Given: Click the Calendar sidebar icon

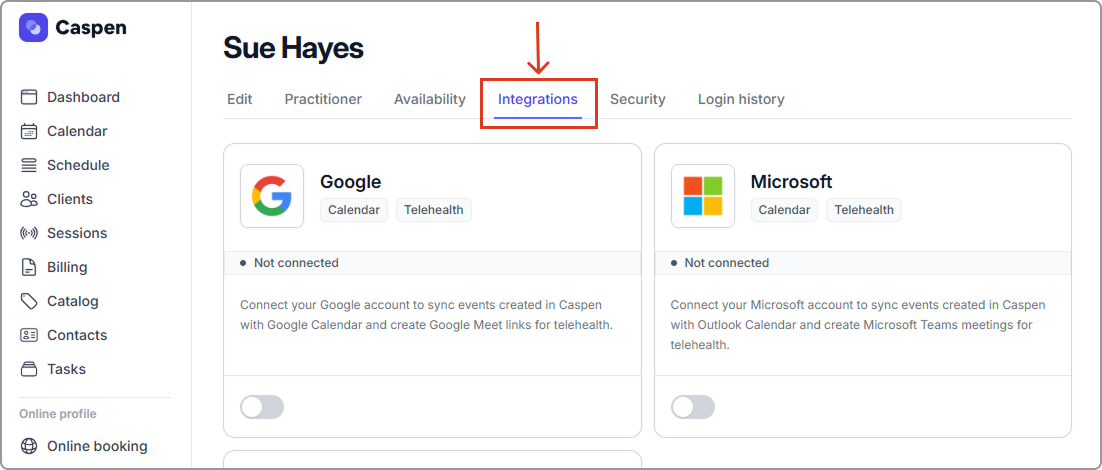Looking at the screenshot, I should point(29,131).
